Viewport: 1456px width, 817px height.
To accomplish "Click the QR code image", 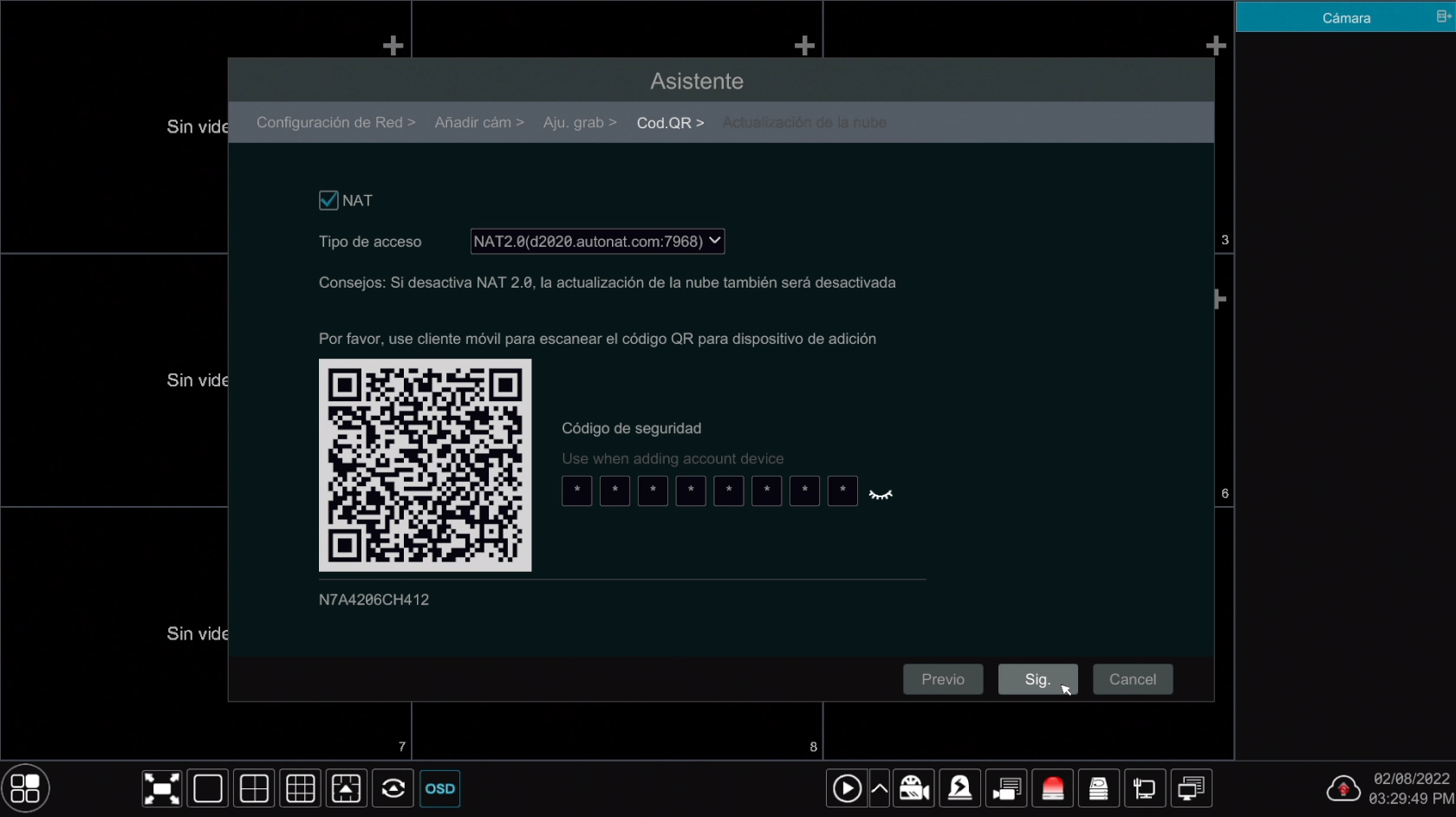I will click(425, 465).
